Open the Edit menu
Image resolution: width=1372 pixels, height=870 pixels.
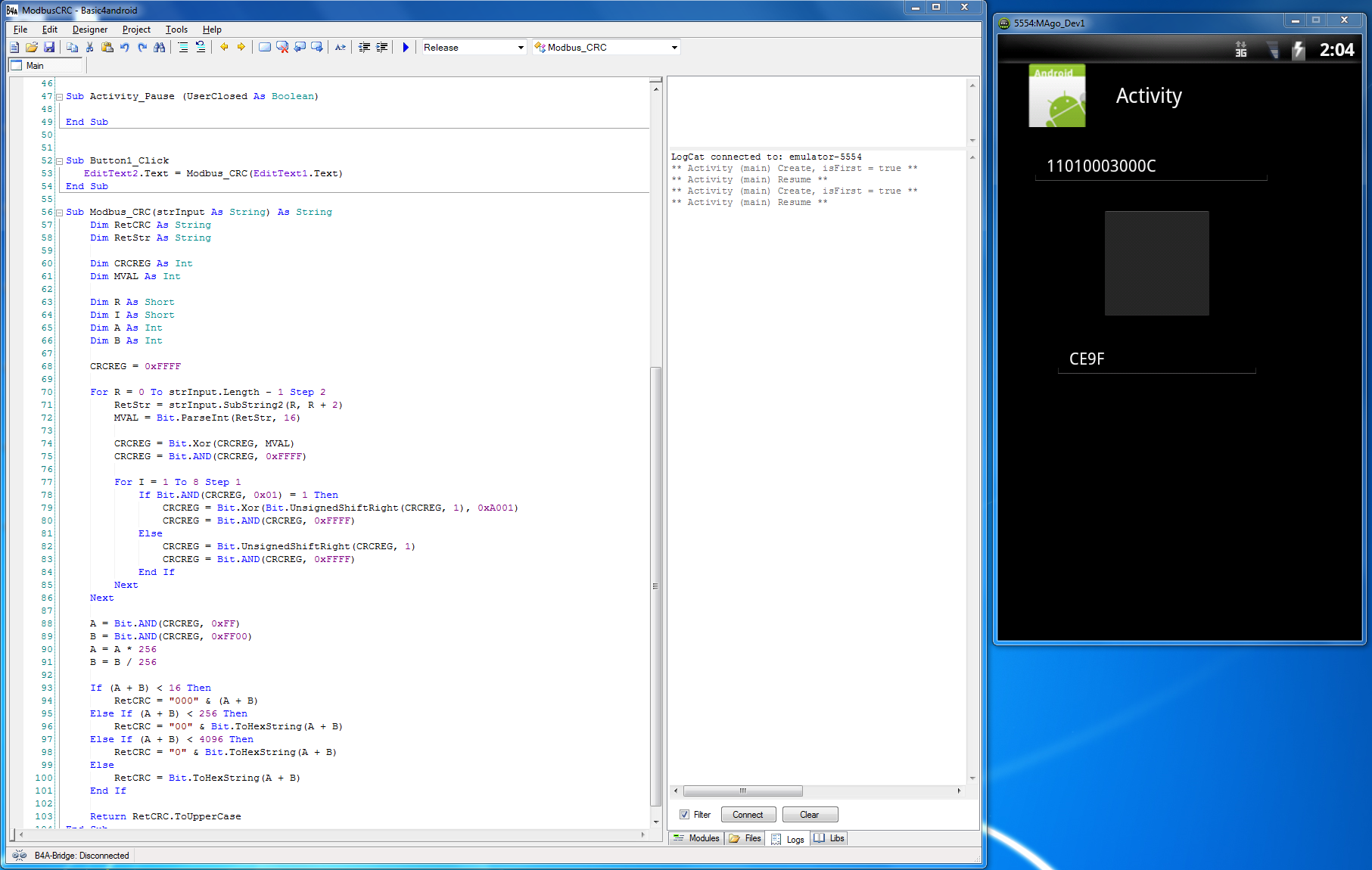(50, 30)
